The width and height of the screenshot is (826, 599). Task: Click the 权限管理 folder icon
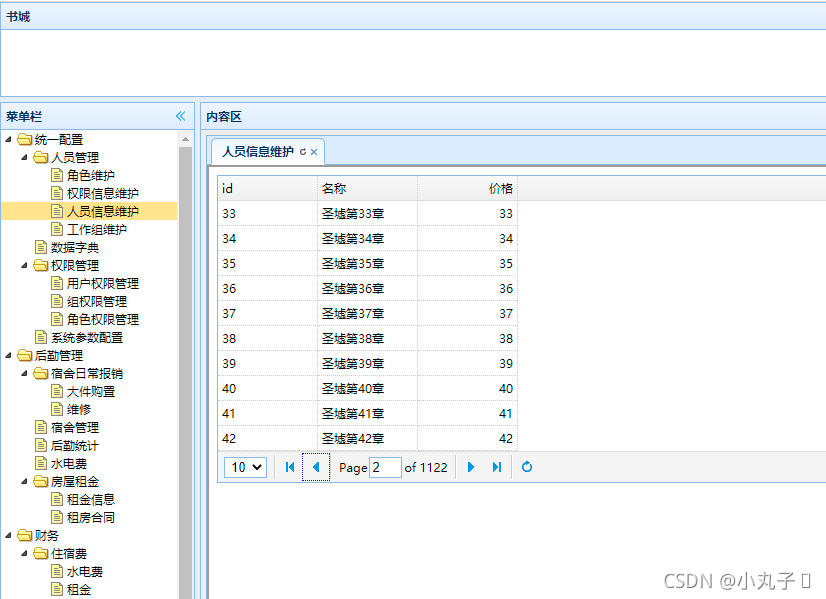point(41,266)
